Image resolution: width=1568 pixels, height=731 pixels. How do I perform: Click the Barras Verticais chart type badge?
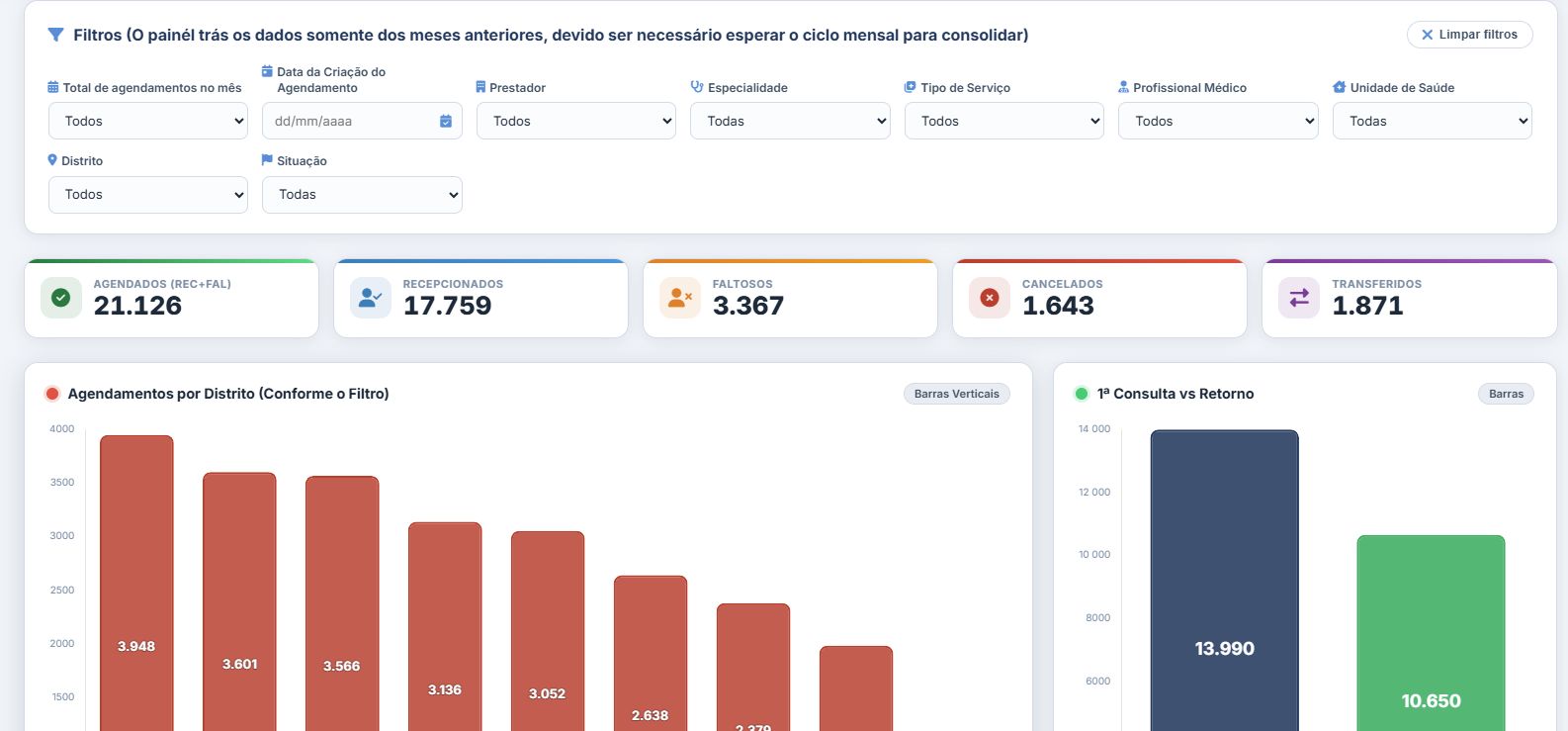tap(957, 394)
